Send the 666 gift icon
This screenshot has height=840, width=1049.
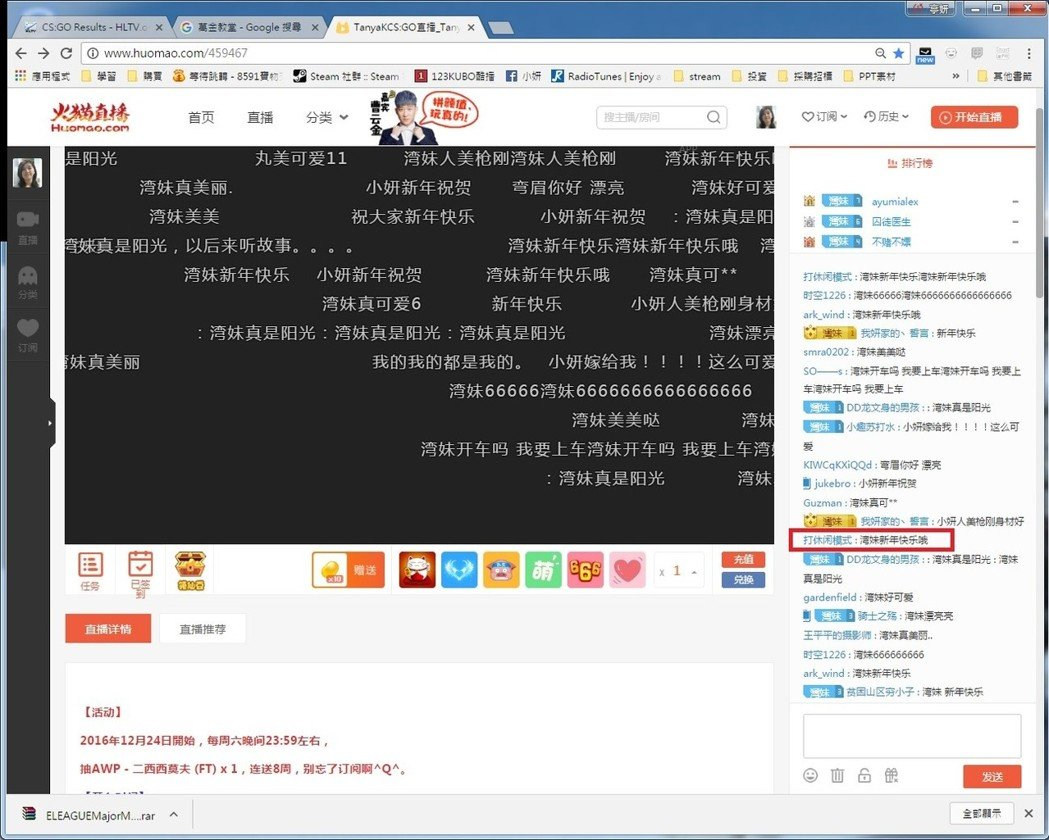point(585,570)
